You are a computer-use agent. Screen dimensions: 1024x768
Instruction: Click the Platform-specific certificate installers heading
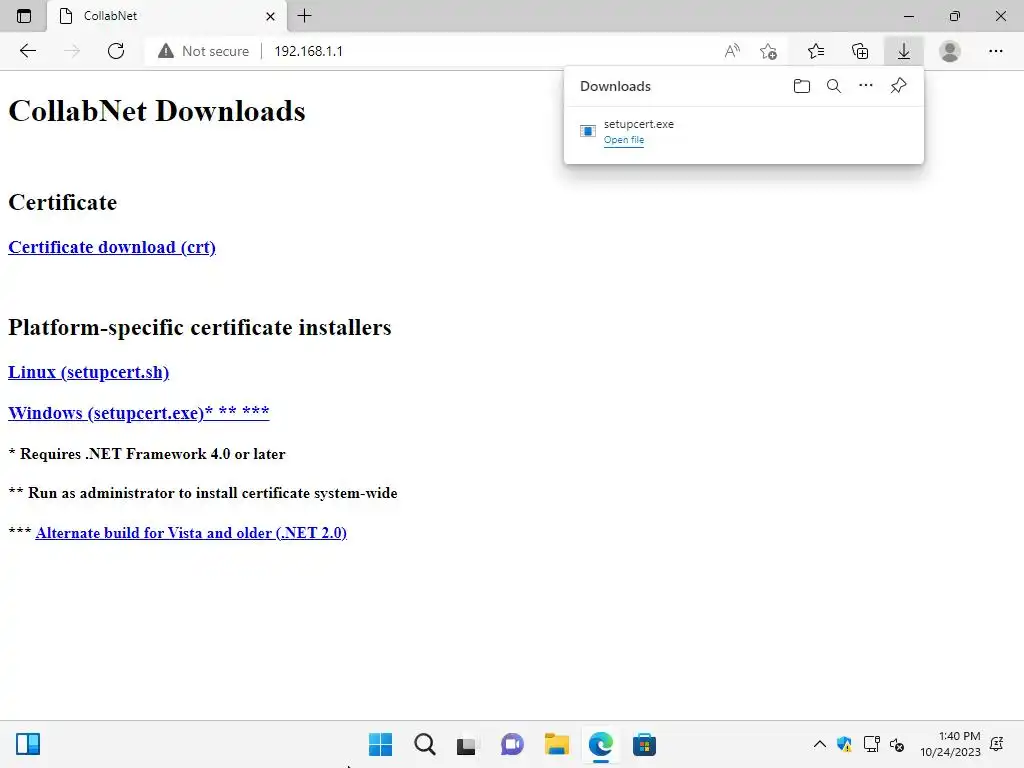[200, 327]
